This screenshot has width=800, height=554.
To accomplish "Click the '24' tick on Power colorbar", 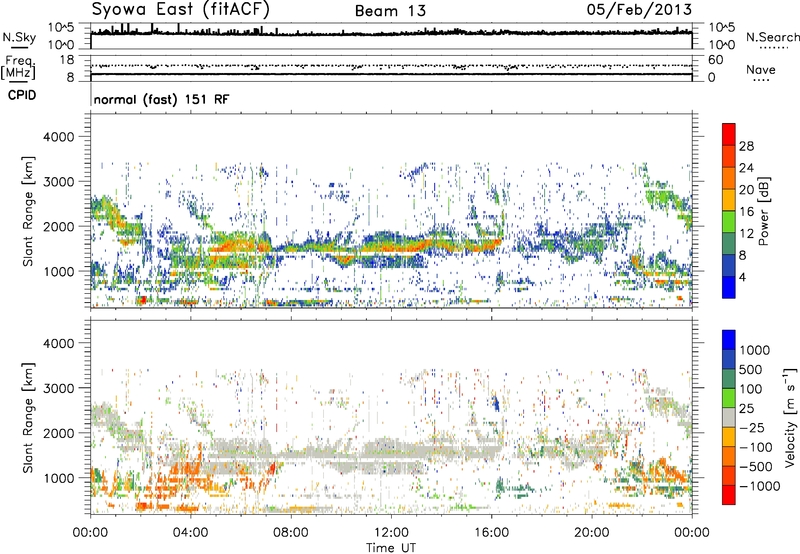I will tap(746, 168).
